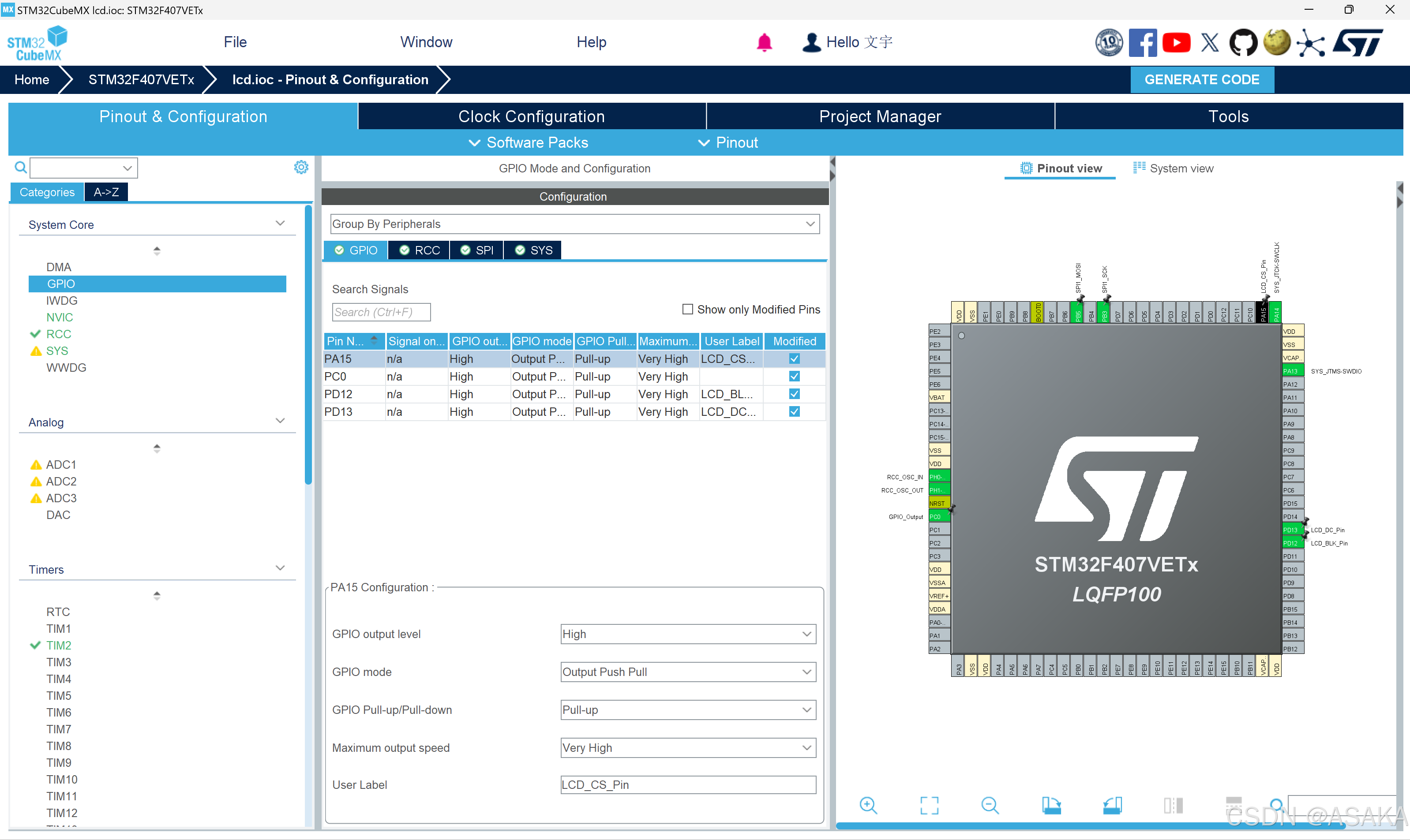Click the categories list vertical scrollbar
This screenshot has width=1410, height=840.
click(x=308, y=345)
